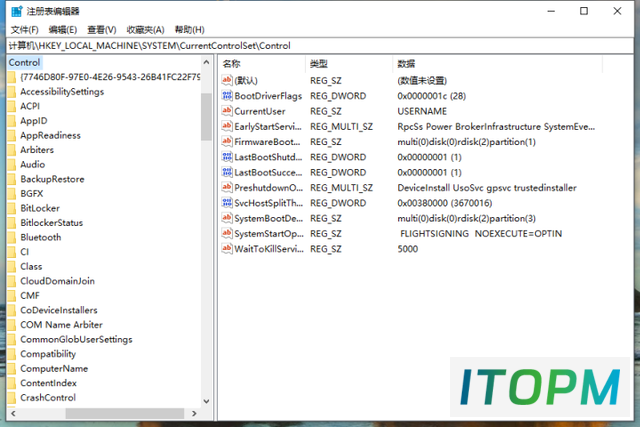Click the ACPI folder icon

(x=12, y=106)
